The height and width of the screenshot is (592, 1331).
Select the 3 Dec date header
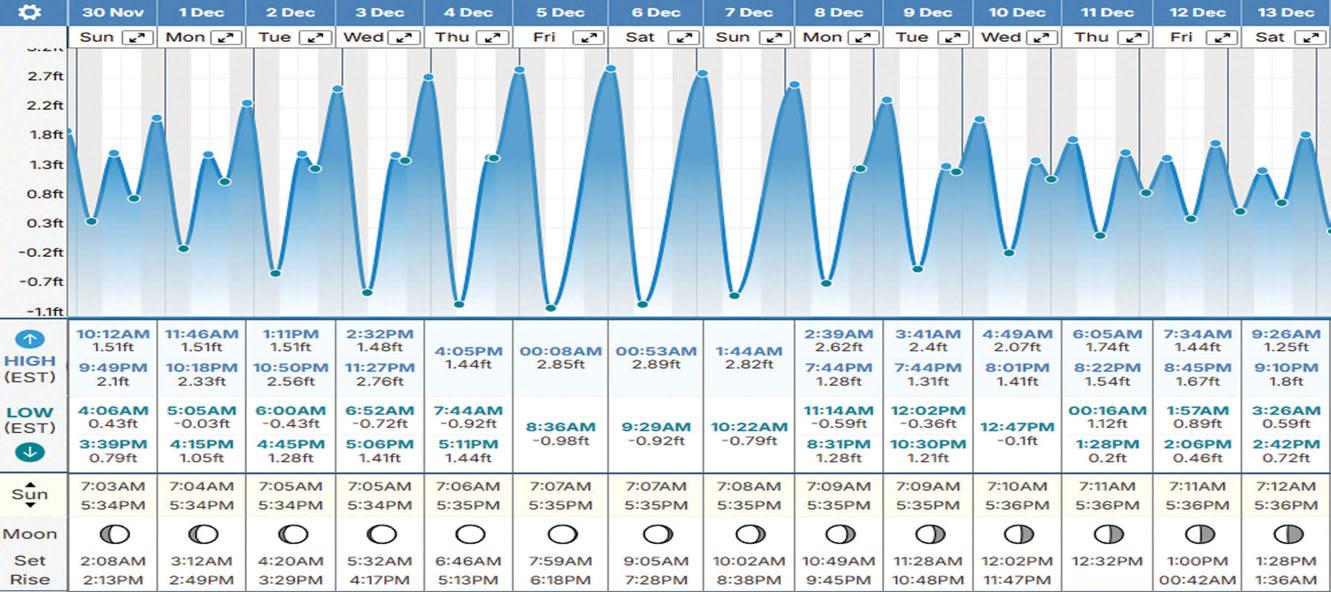tap(381, 13)
